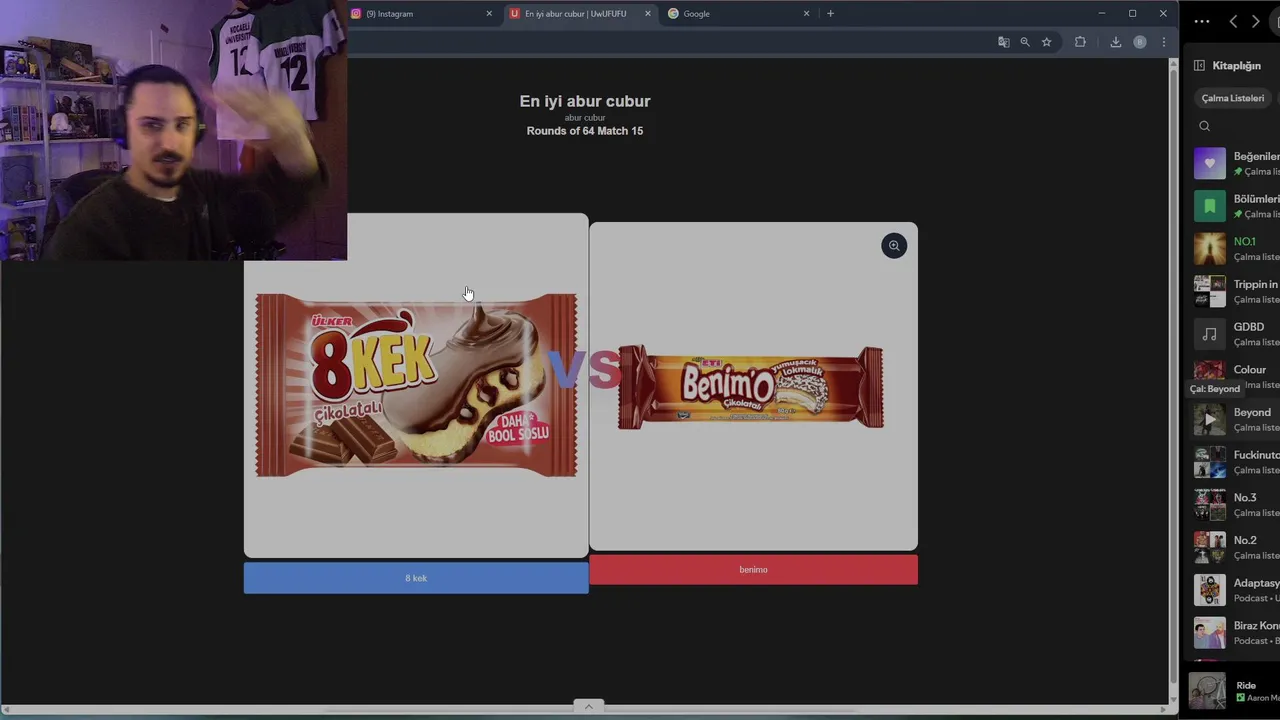
Task: Open the No.2 playlist
Action: pos(1236,547)
